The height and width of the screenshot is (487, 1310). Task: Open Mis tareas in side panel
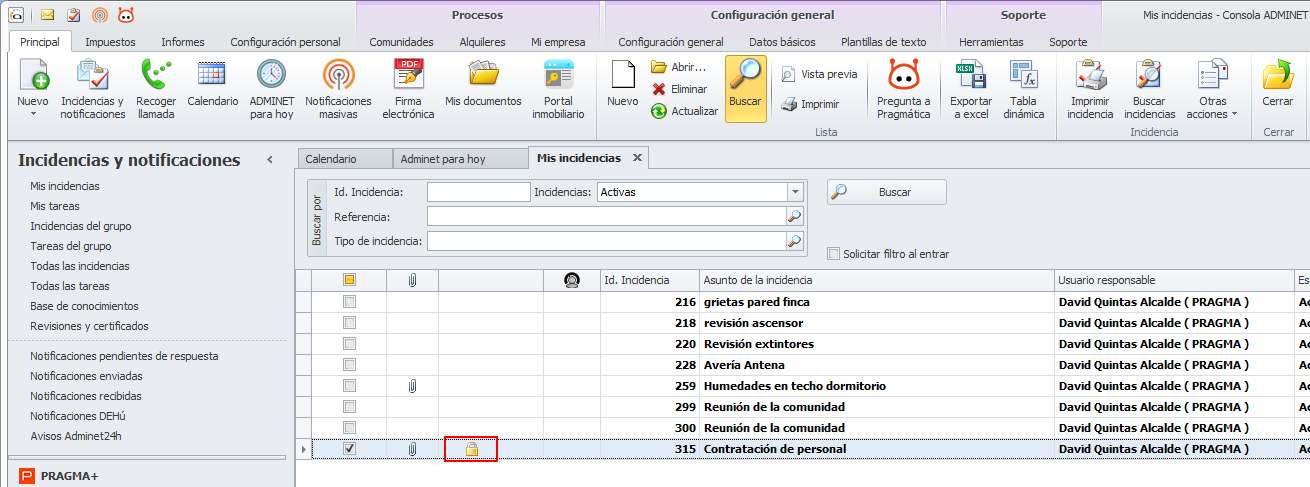(x=55, y=206)
